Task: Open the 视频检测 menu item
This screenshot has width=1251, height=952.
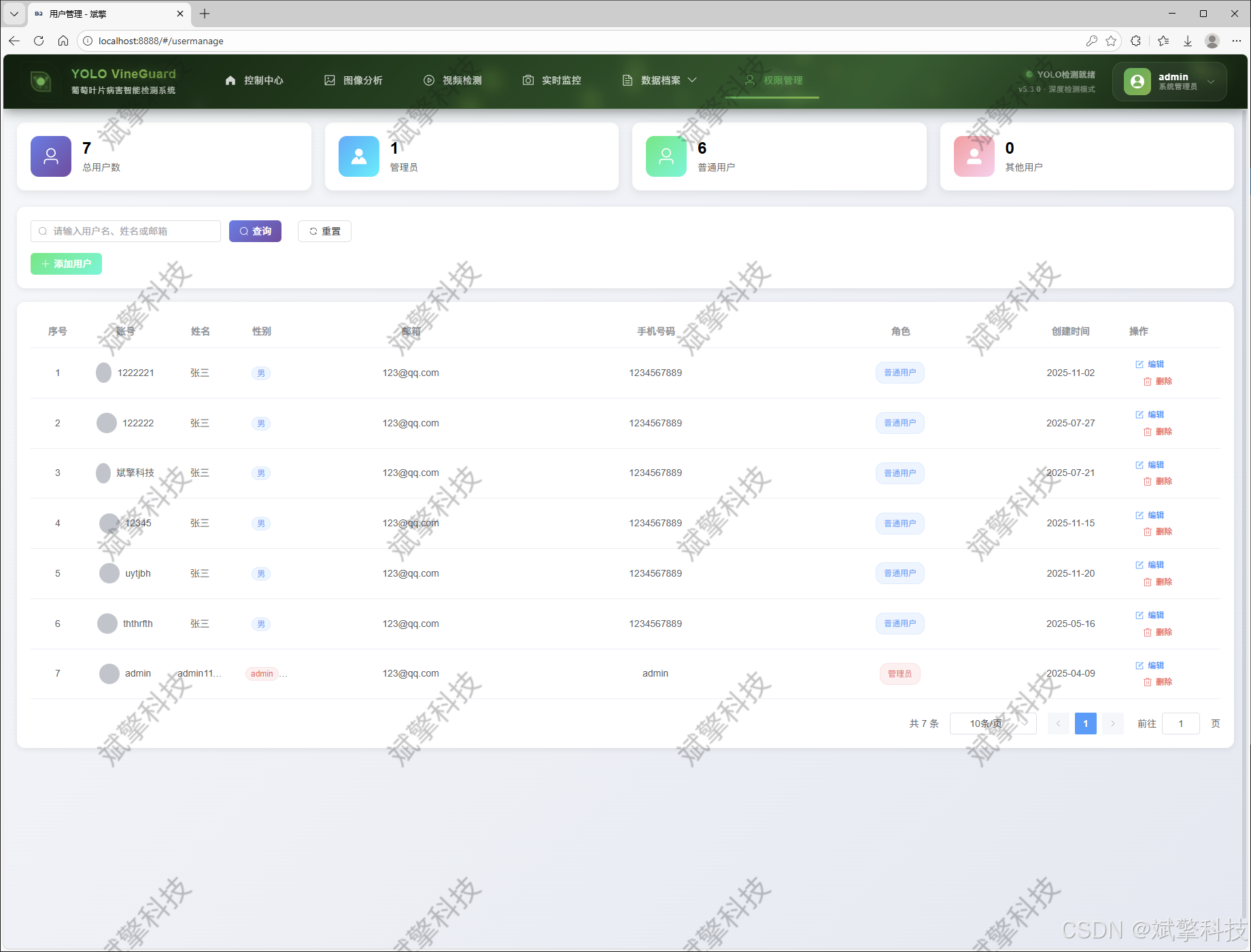Action: [x=453, y=80]
